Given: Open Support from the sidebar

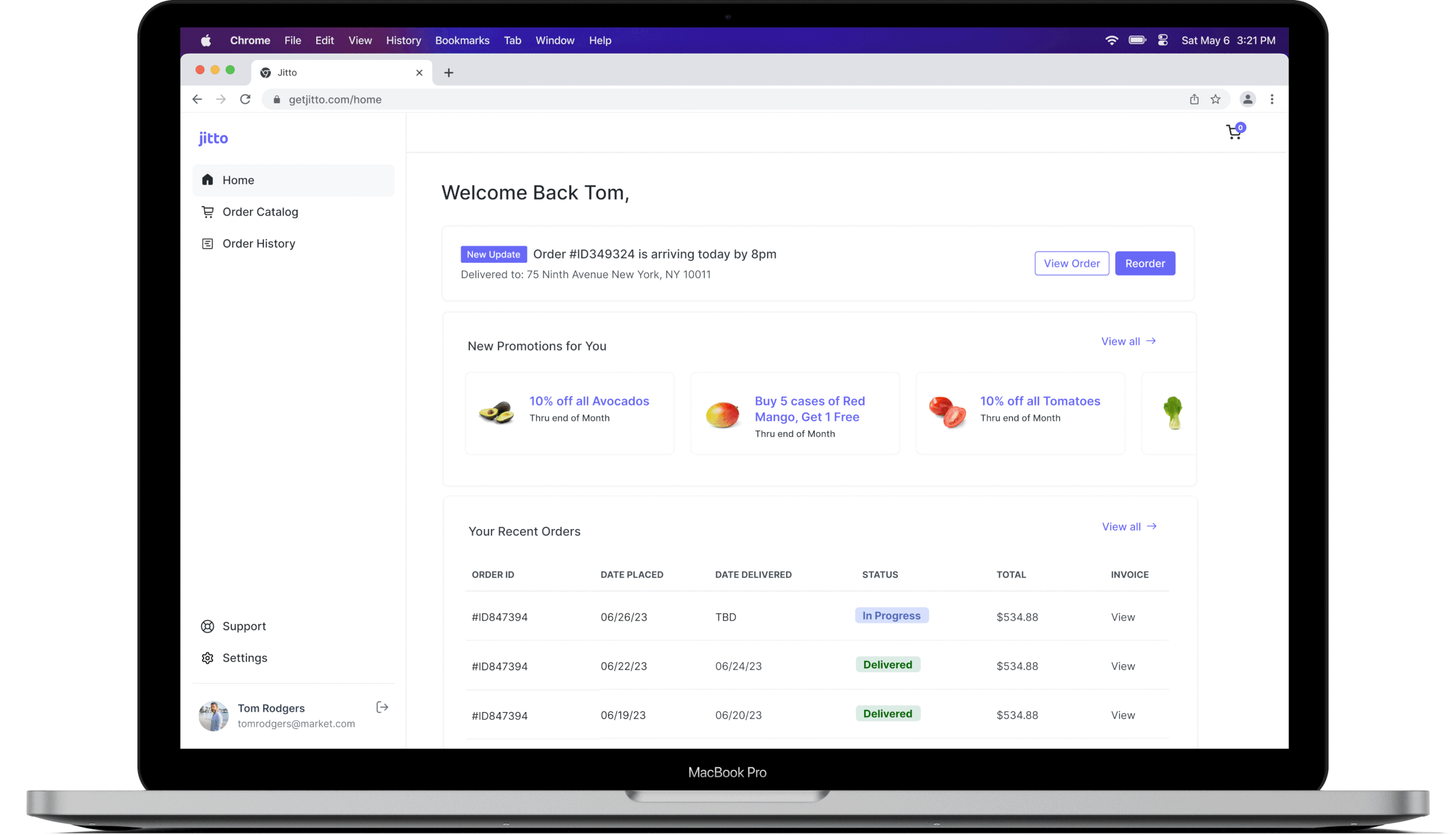Looking at the screenshot, I should click(x=243, y=626).
